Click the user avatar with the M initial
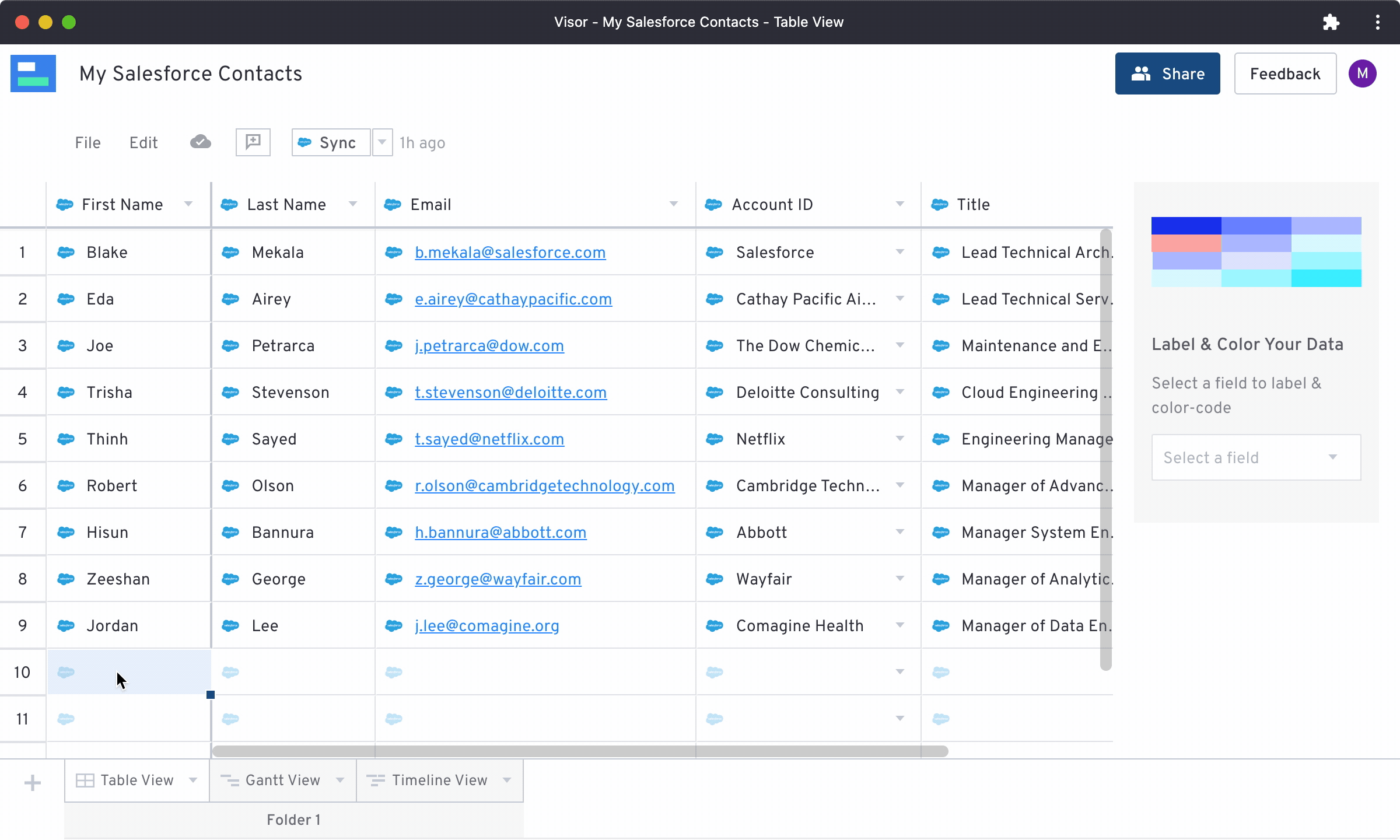Screen dimensions: 1400x840 point(1363,73)
